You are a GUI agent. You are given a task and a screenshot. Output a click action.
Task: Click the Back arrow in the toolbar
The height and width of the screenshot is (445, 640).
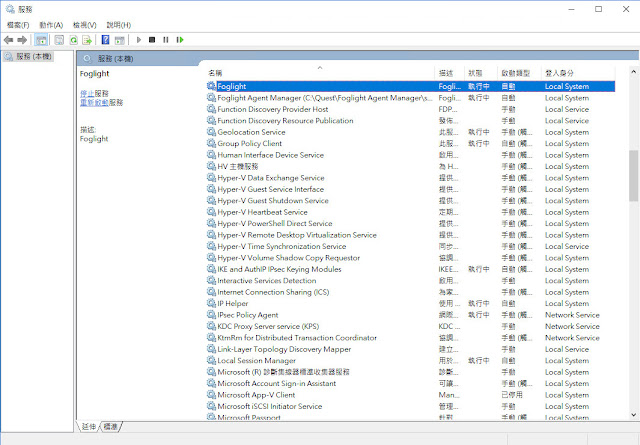click(9, 40)
